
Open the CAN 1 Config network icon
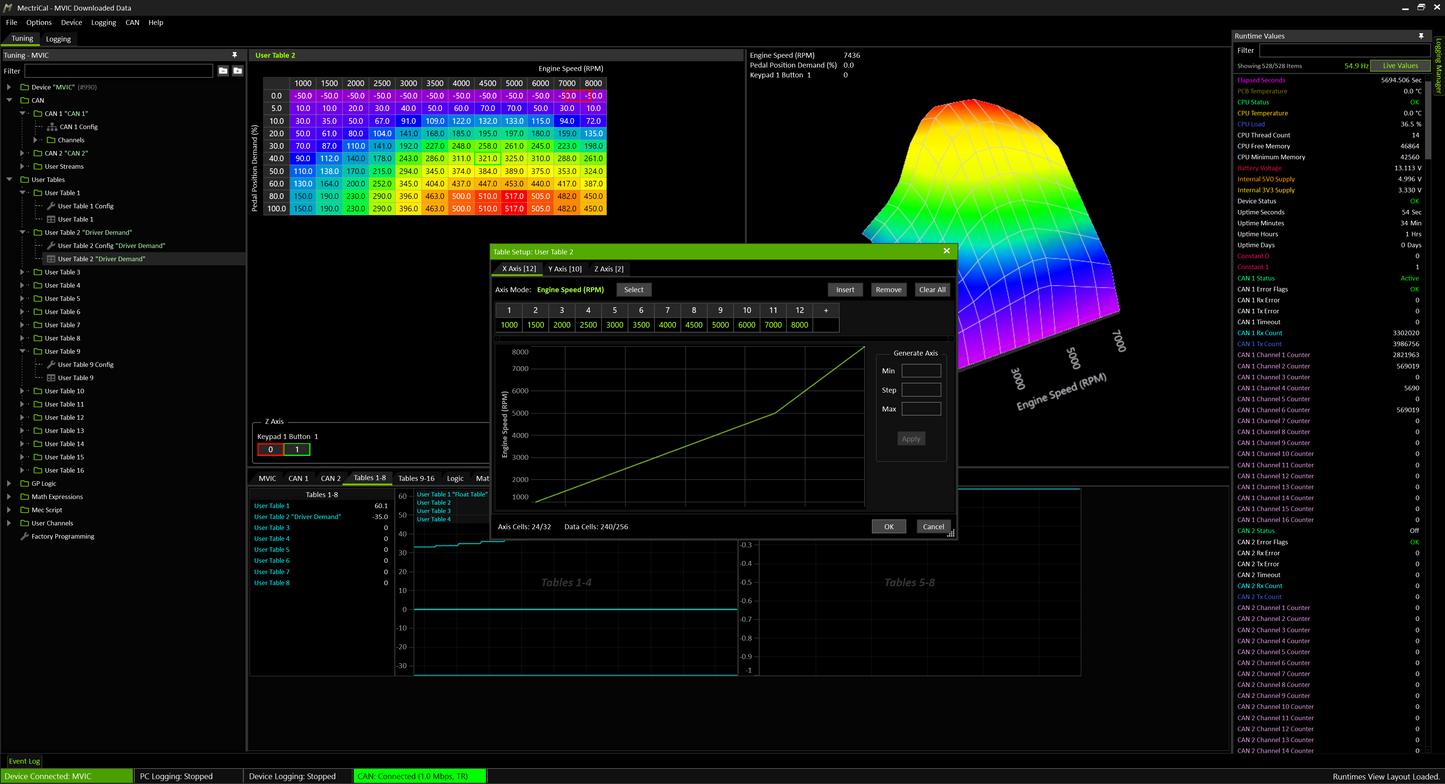pyautogui.click(x=52, y=127)
